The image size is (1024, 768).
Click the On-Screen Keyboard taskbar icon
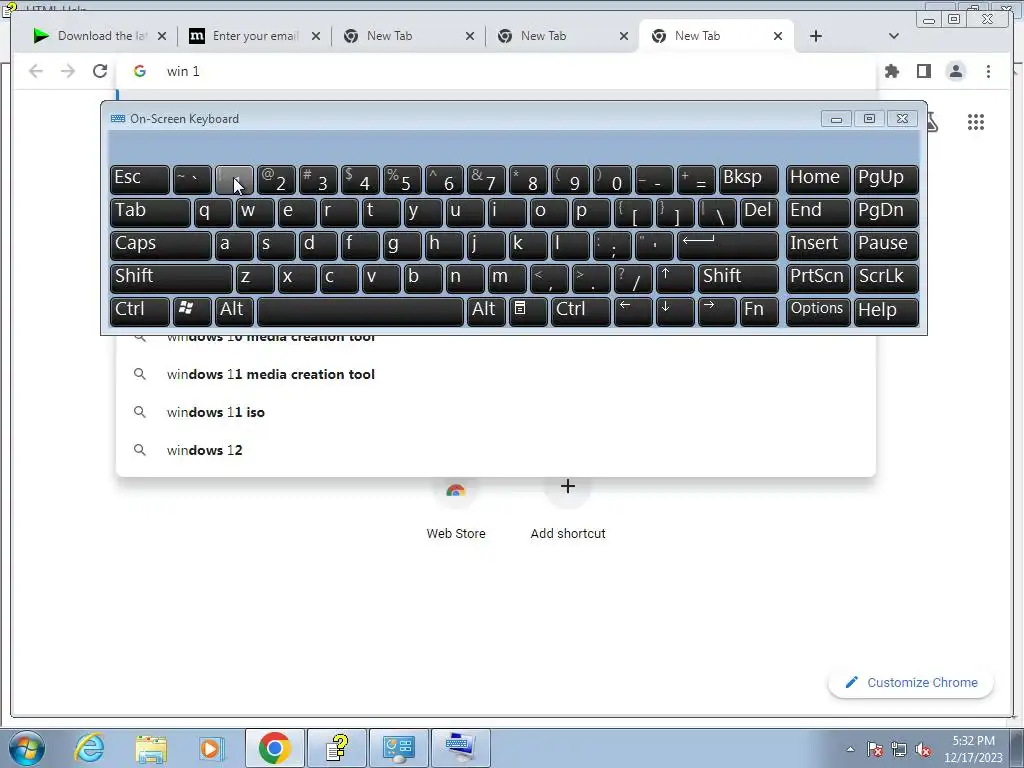click(x=460, y=748)
